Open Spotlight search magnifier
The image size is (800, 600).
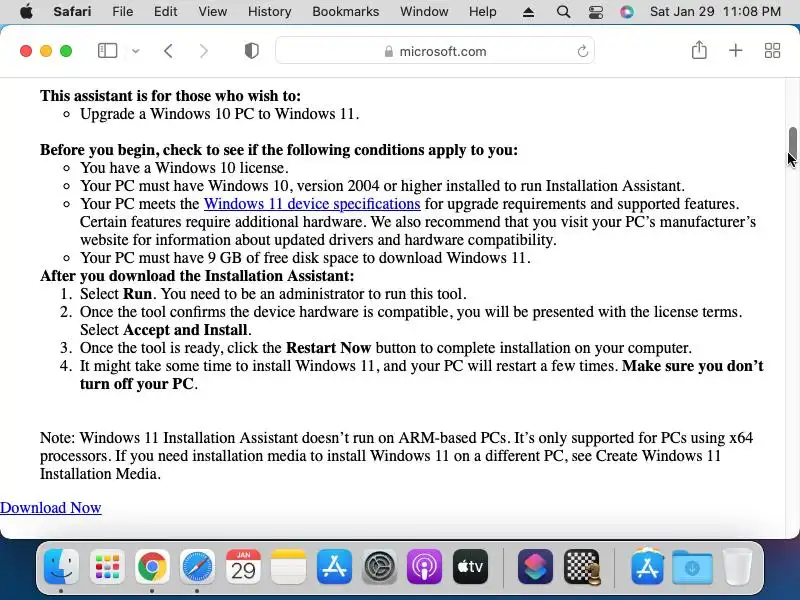pyautogui.click(x=563, y=12)
